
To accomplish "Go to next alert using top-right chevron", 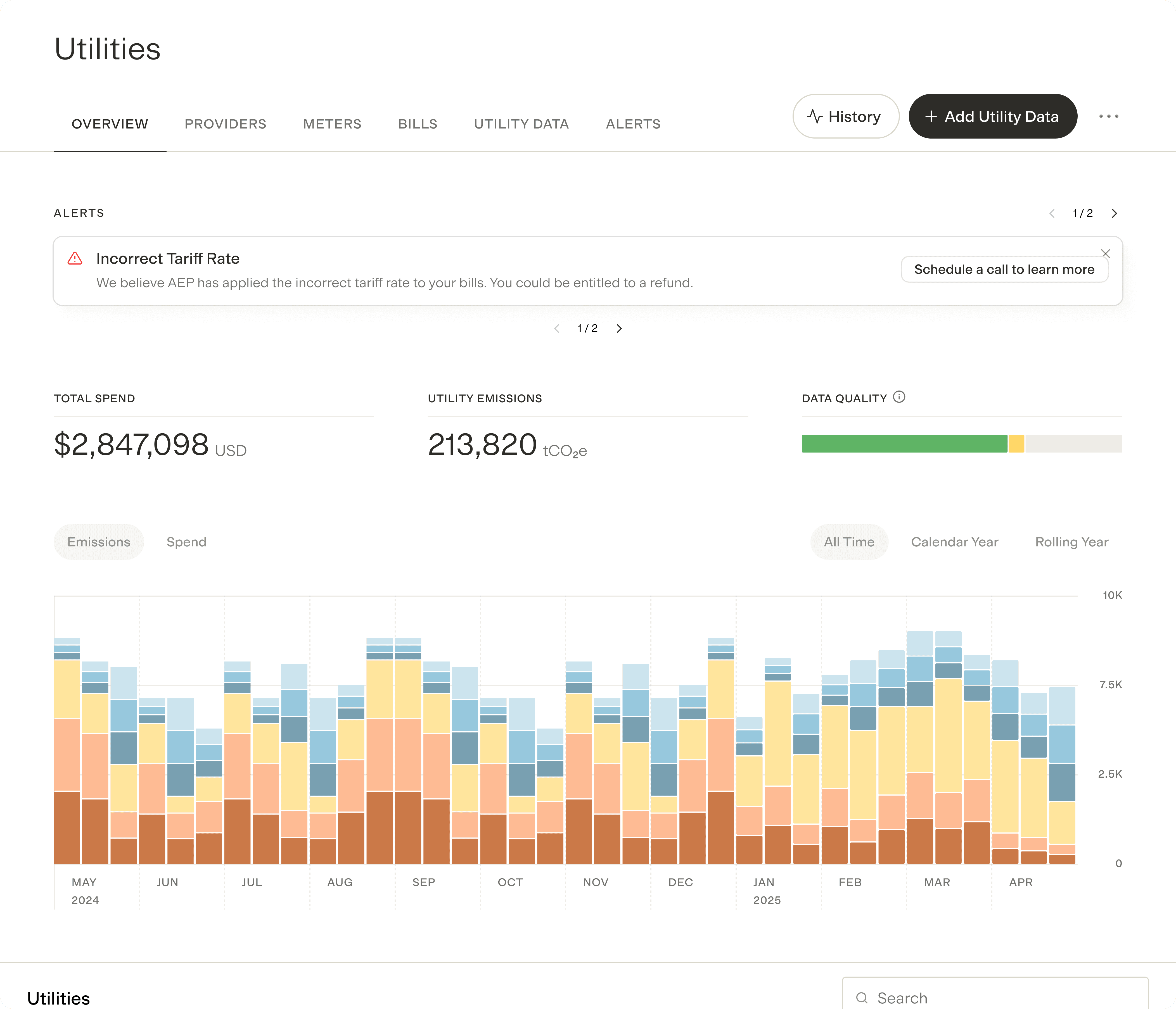I will point(1114,213).
